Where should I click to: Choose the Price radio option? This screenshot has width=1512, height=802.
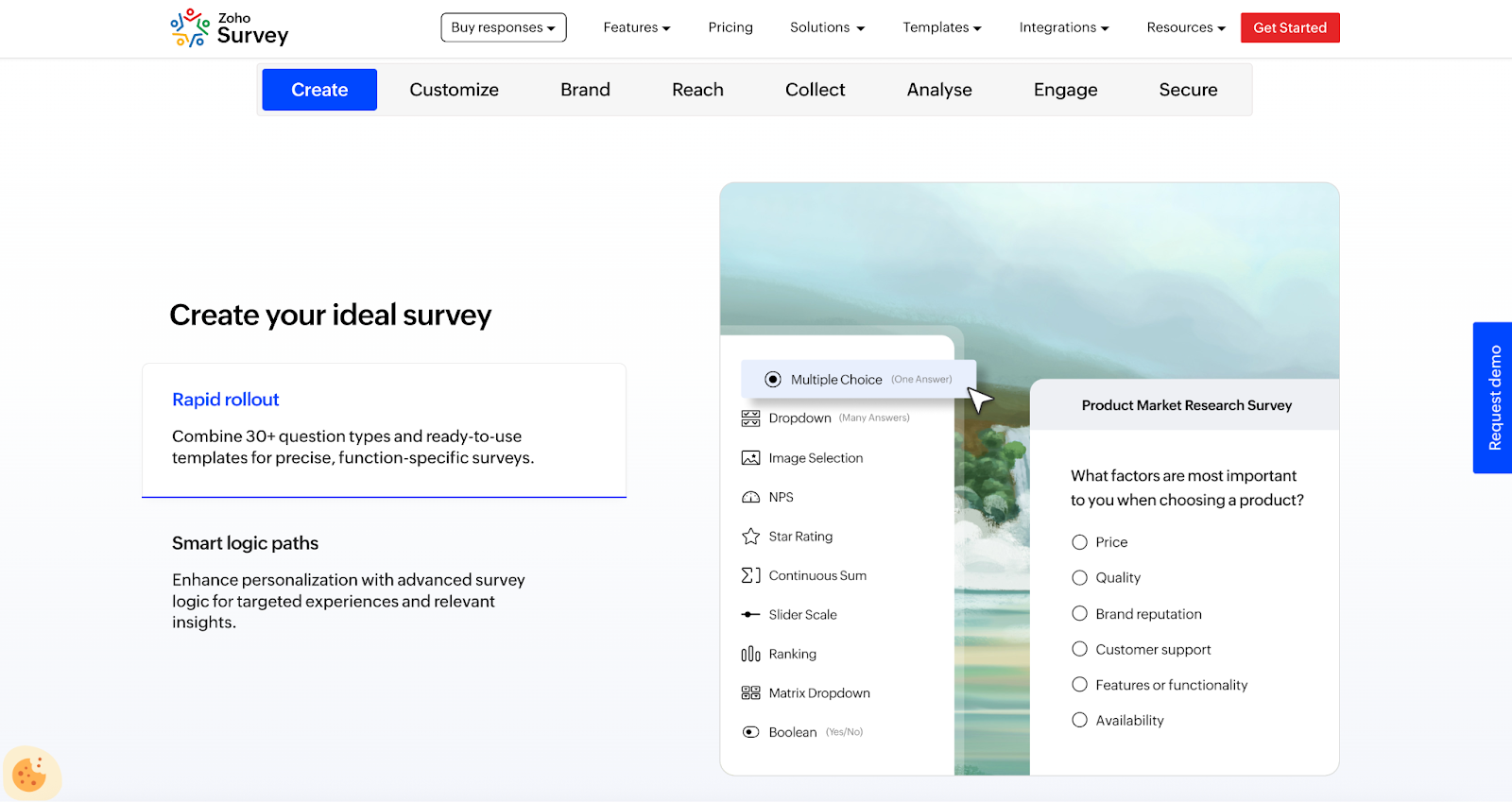[x=1079, y=542]
